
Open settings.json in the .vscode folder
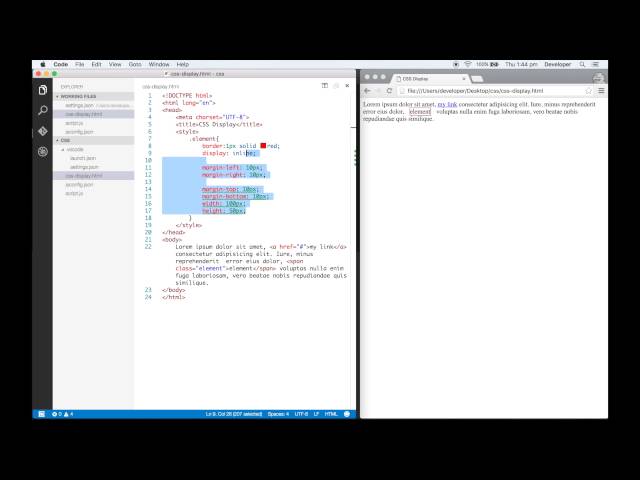[x=93, y=167]
